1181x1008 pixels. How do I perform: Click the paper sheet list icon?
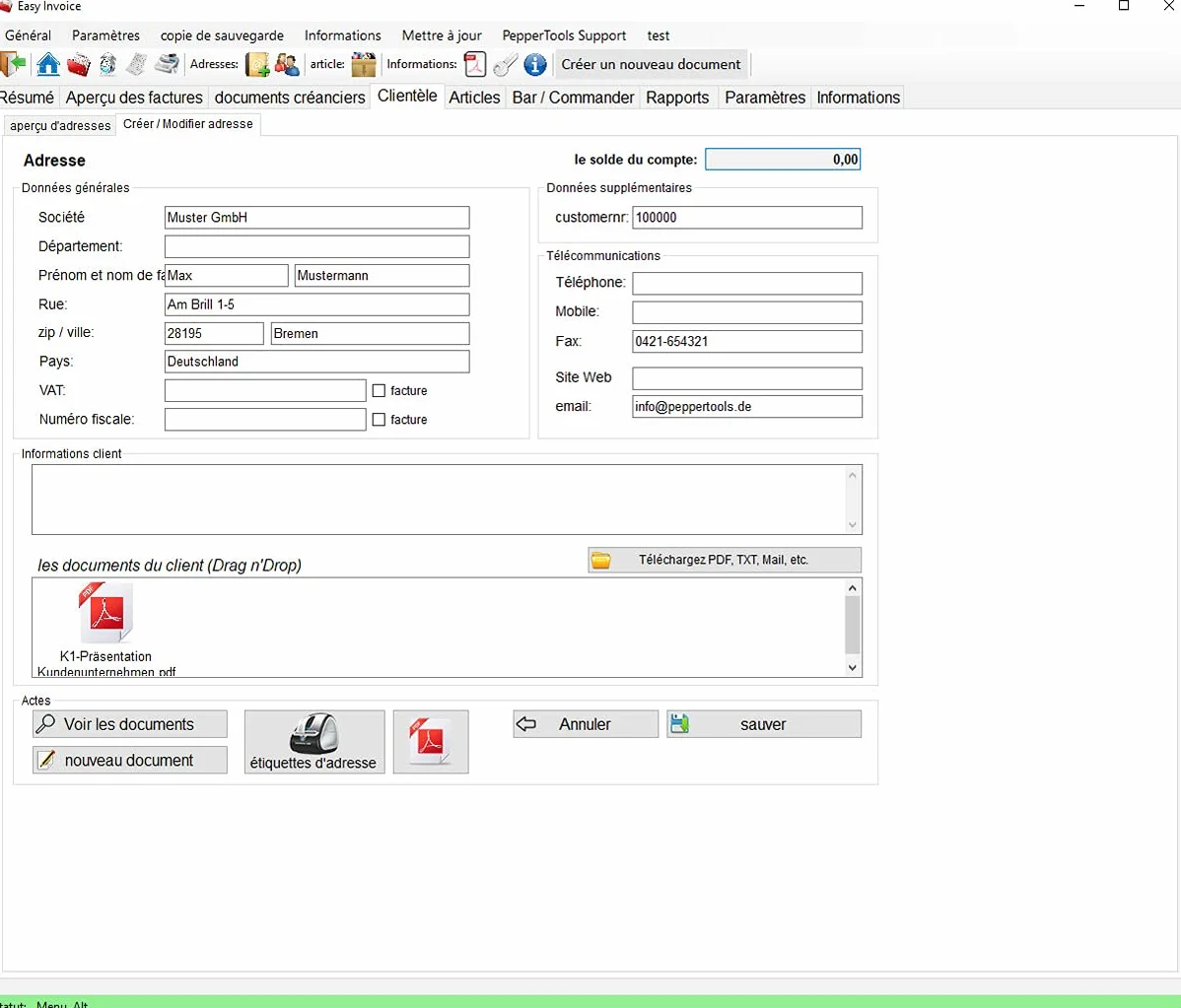coord(136,65)
